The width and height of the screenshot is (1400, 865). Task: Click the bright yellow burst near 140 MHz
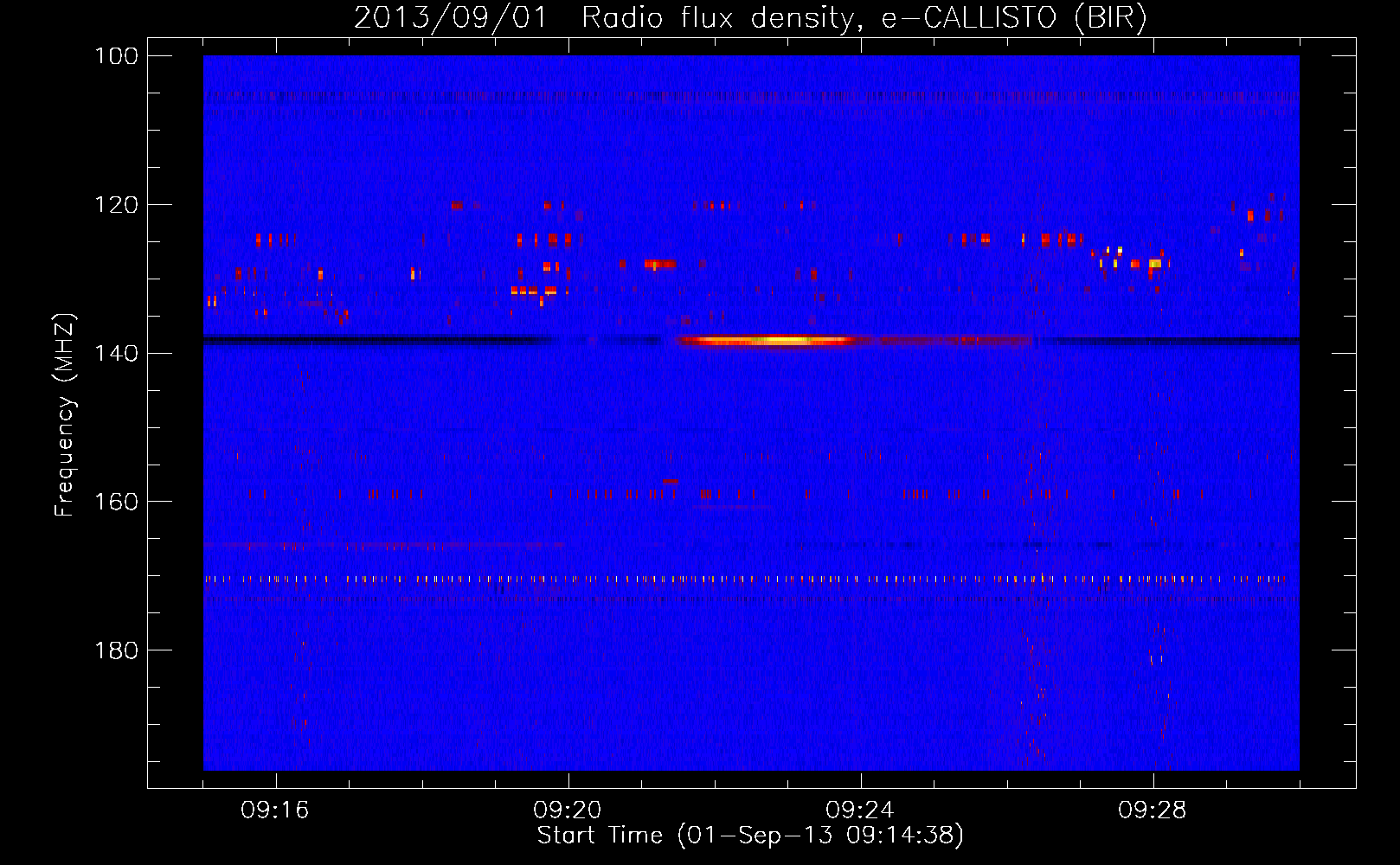[x=770, y=341]
